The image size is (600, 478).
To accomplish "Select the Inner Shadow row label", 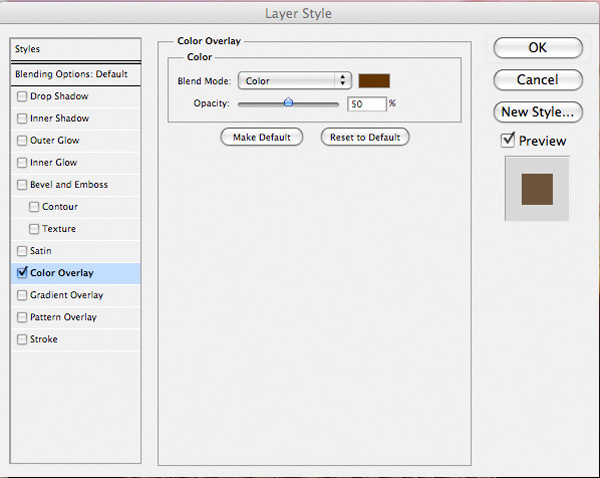I will click(59, 118).
